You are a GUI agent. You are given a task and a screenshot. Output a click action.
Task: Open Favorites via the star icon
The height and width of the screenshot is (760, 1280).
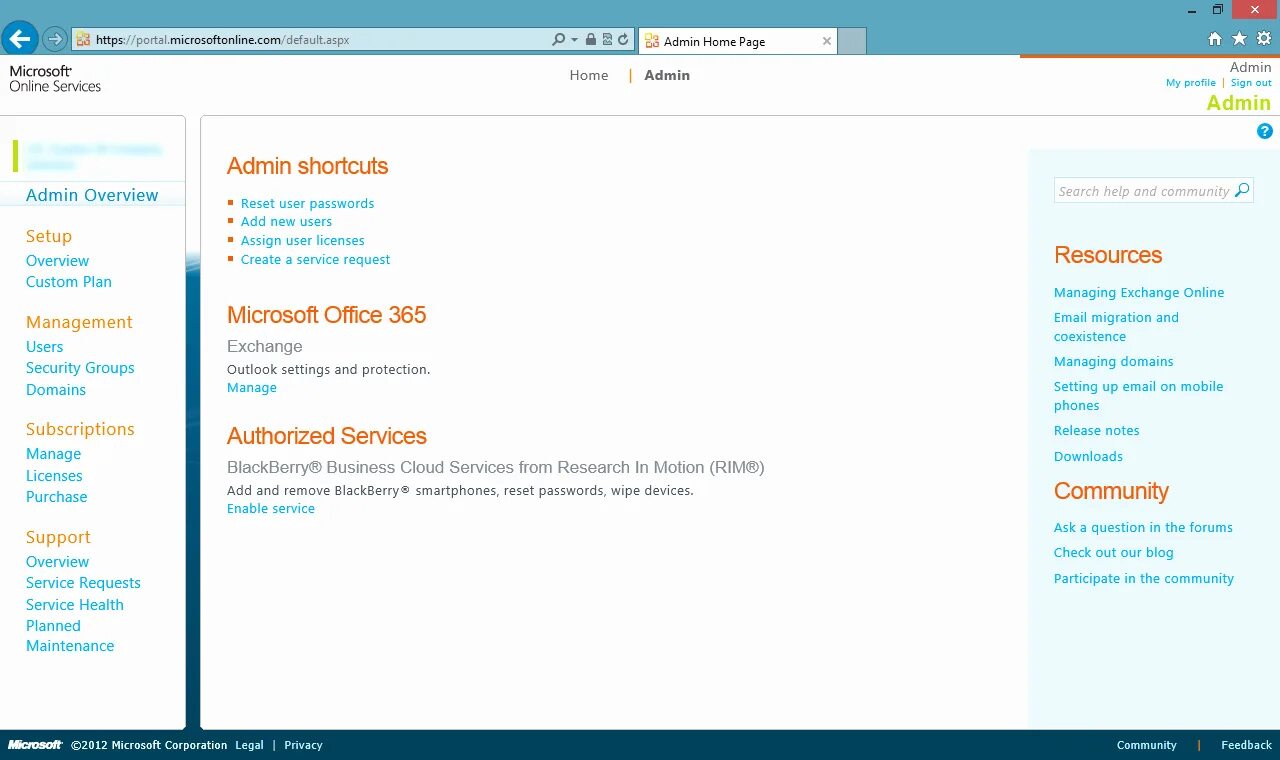point(1239,39)
